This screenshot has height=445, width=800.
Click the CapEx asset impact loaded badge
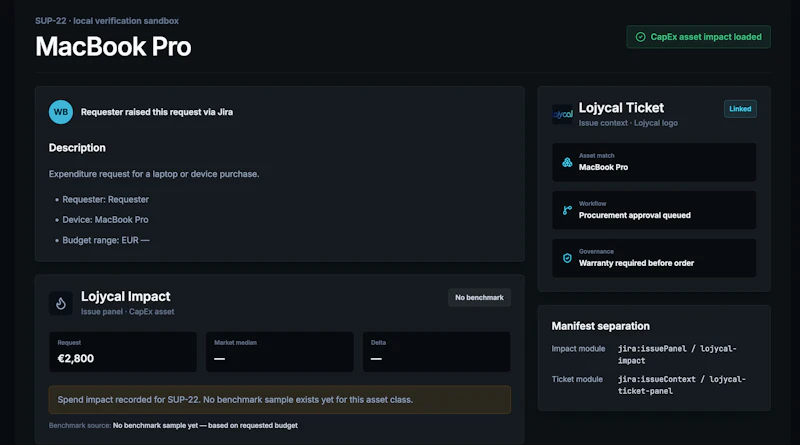[x=698, y=37]
